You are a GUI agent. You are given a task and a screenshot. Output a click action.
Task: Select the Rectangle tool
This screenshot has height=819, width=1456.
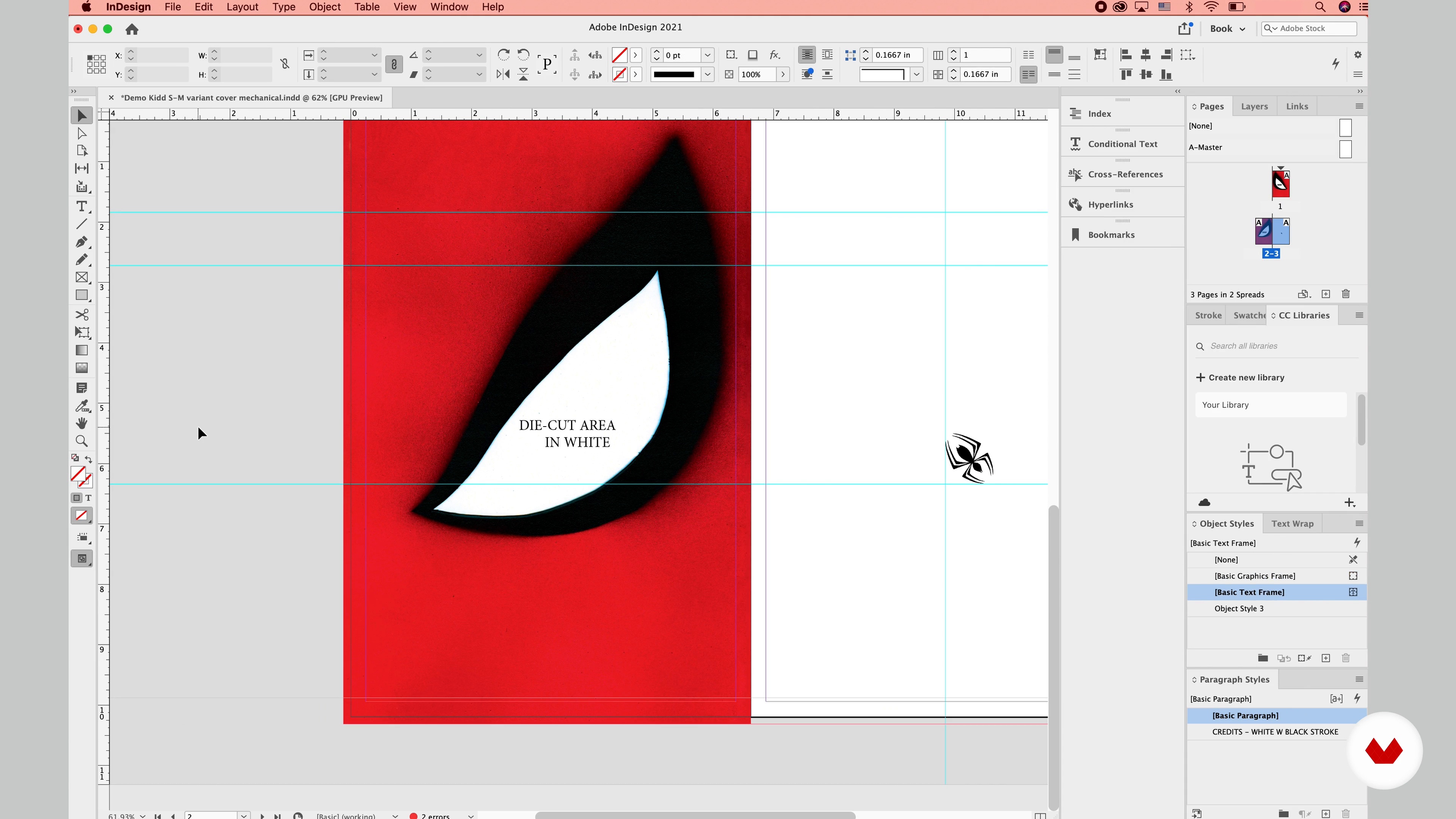point(82,296)
